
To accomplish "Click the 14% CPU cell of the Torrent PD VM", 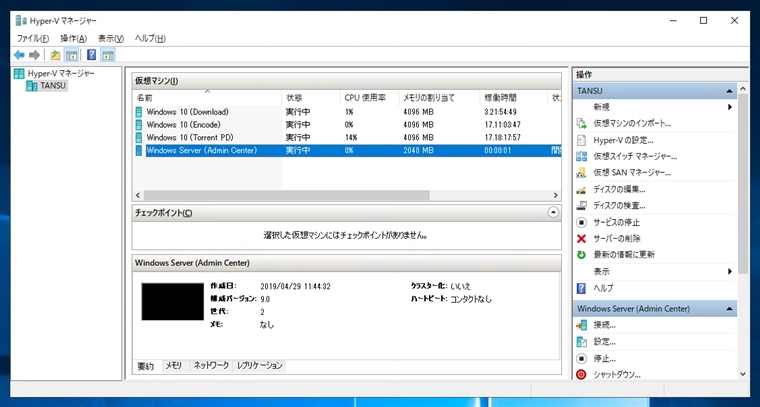I will [x=351, y=138].
